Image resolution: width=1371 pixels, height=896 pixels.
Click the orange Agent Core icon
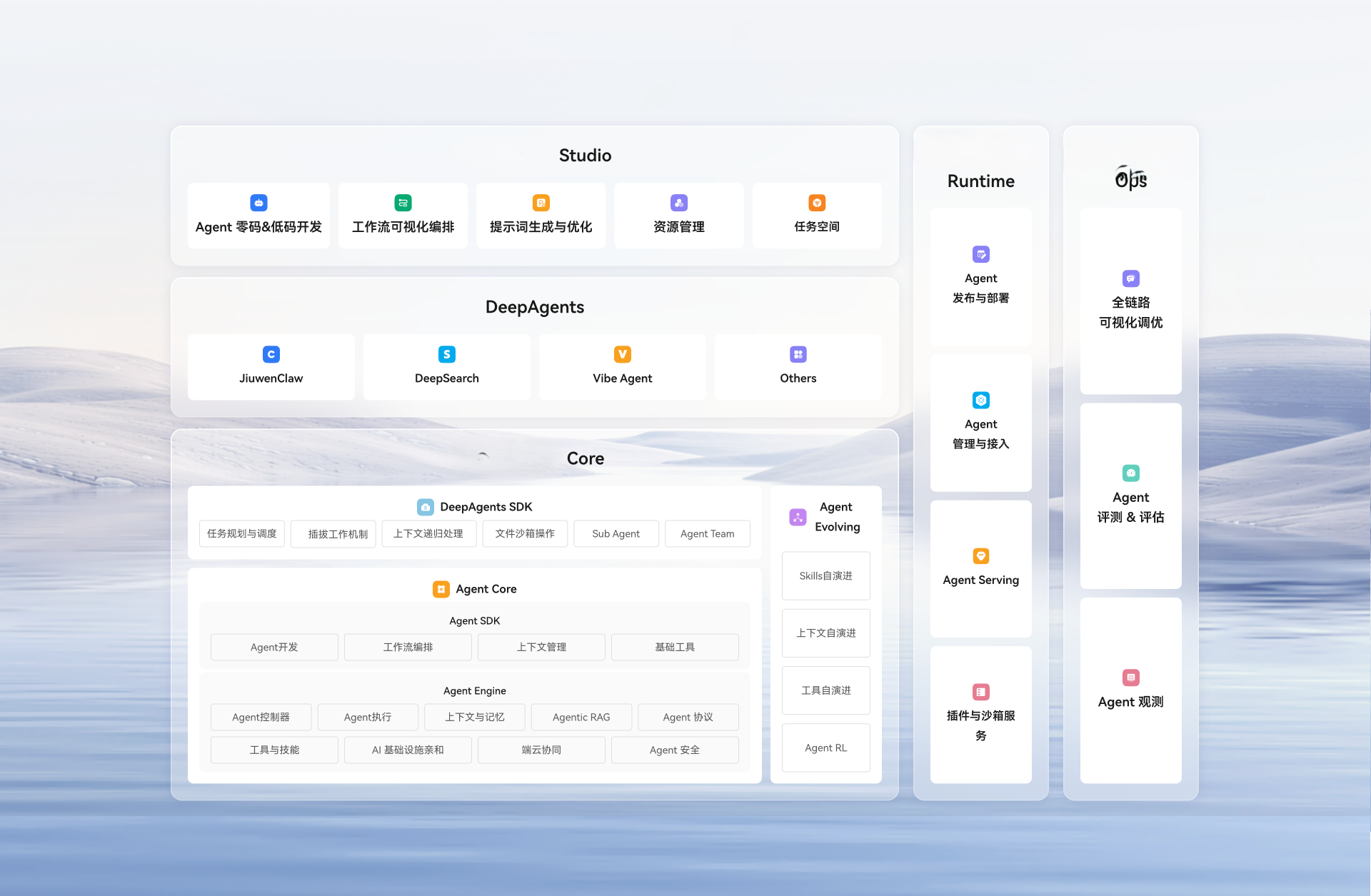[441, 589]
